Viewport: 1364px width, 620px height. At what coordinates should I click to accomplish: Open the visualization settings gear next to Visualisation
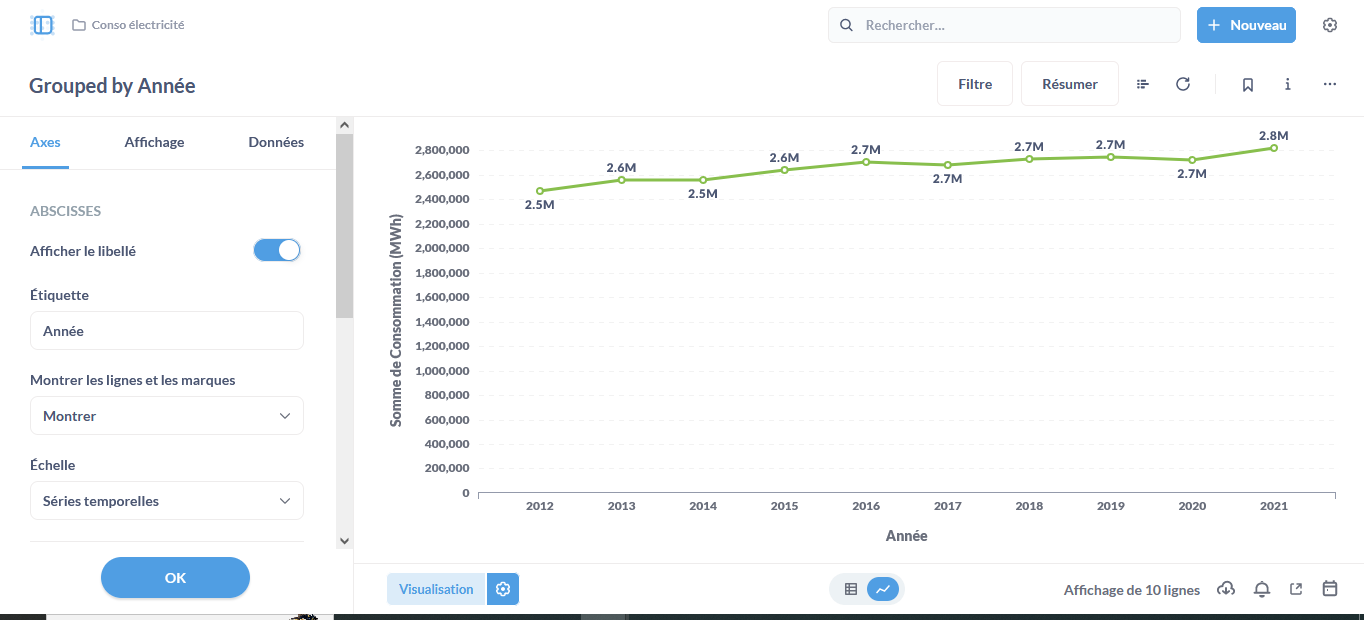click(503, 589)
